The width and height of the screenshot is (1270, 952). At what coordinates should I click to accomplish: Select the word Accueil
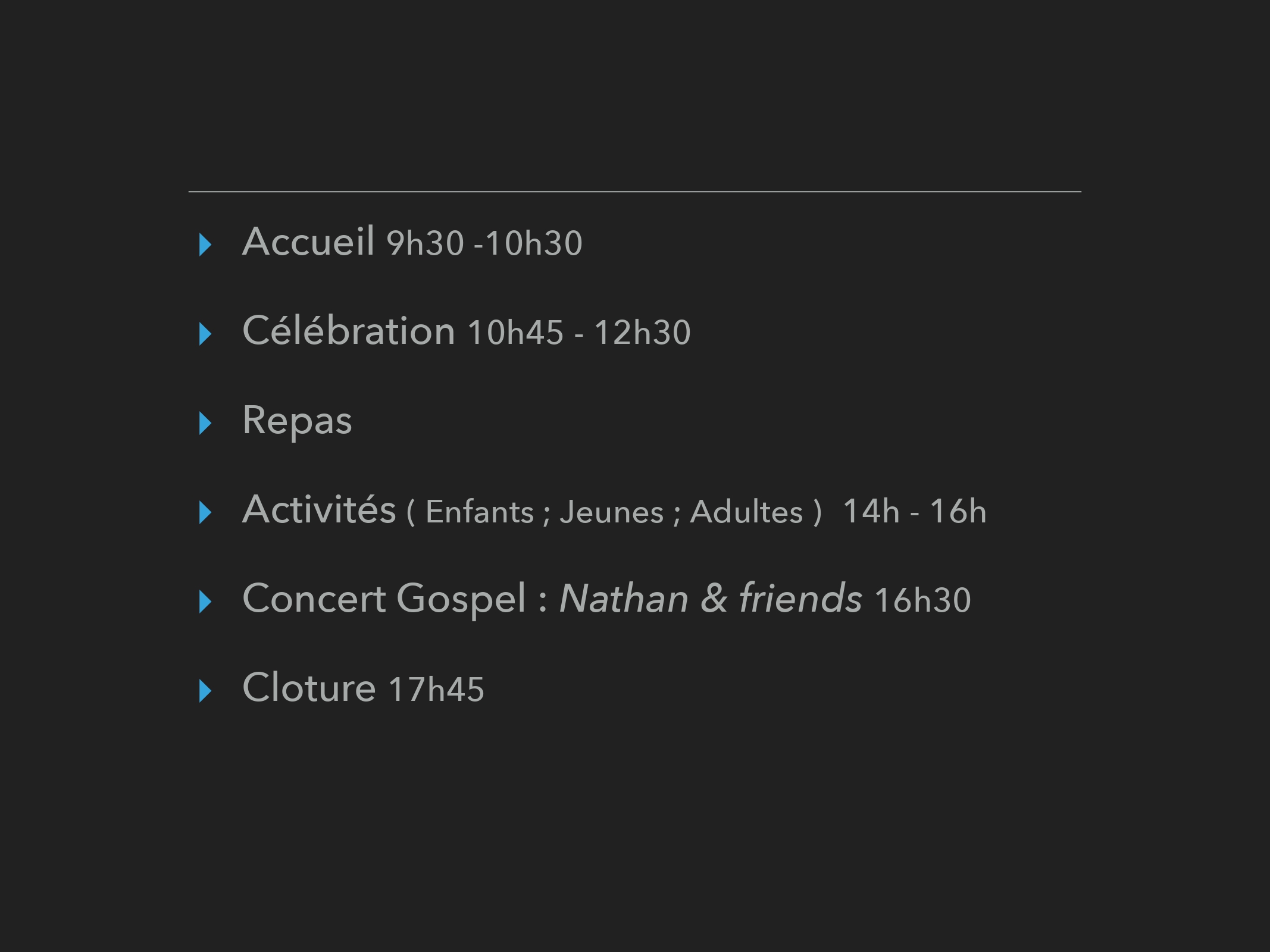coord(308,241)
